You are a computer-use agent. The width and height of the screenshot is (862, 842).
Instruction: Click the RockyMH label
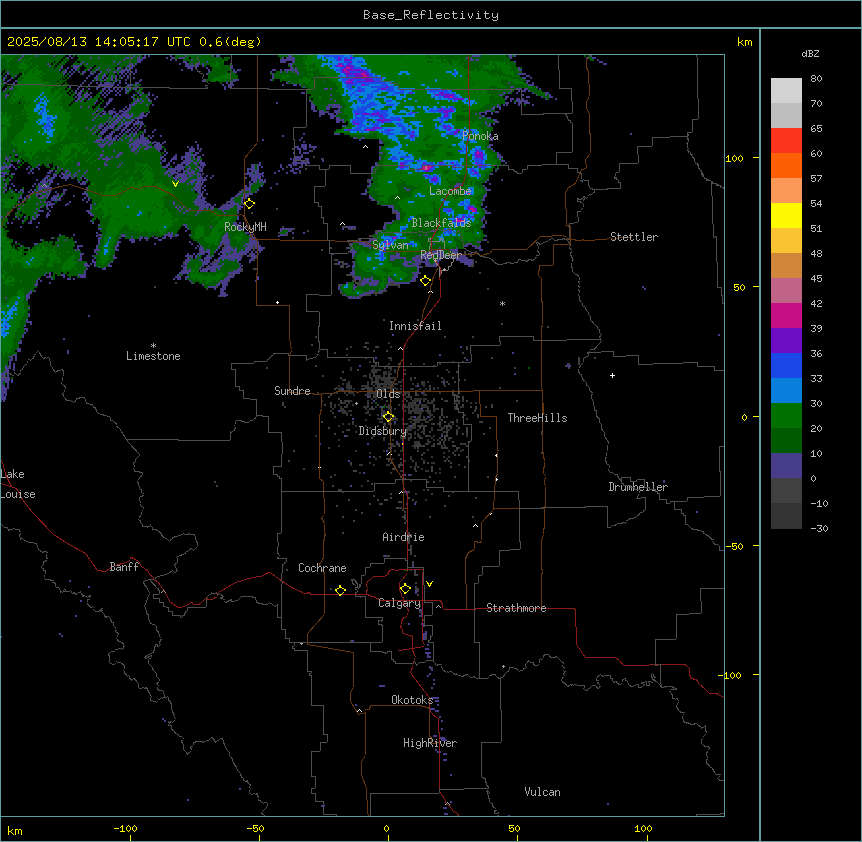click(x=245, y=227)
